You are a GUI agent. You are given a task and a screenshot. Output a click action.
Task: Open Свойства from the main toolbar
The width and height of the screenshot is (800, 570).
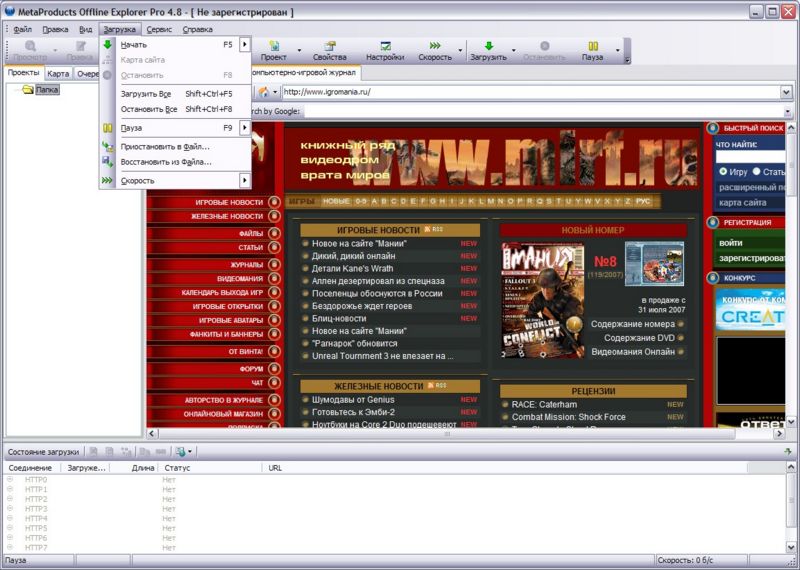tap(330, 51)
